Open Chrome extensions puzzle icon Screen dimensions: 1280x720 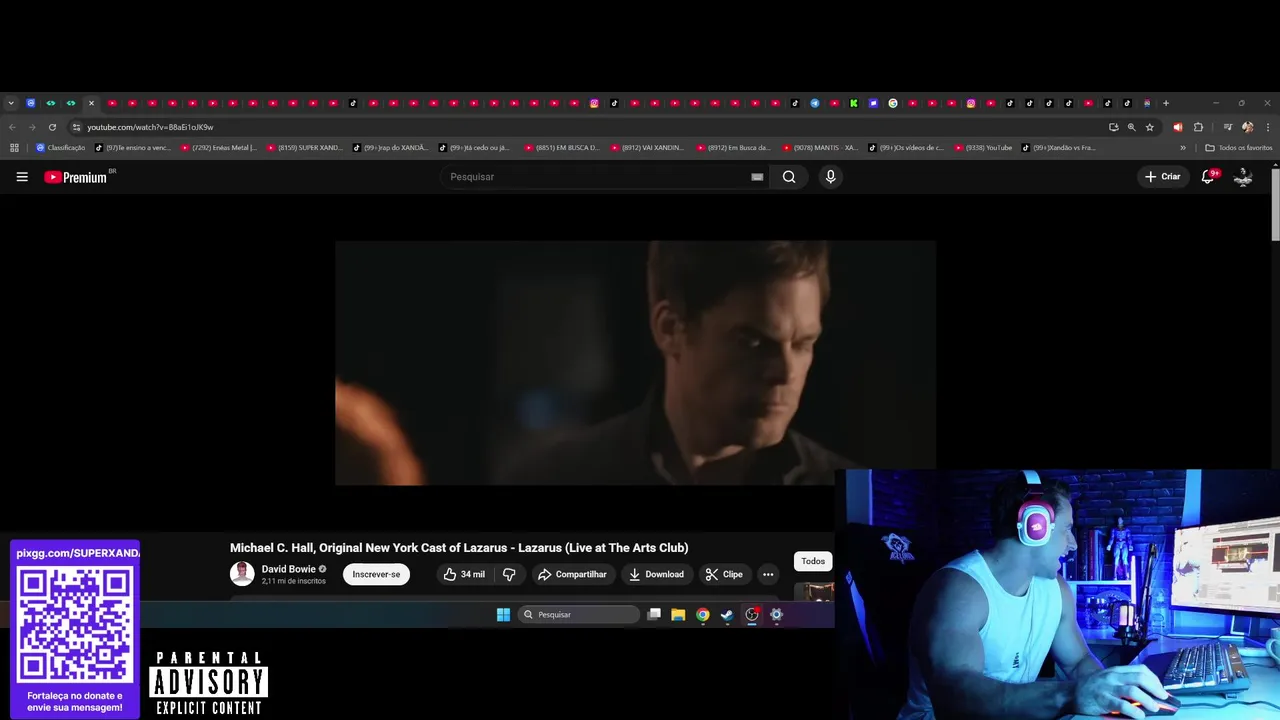(x=1199, y=127)
